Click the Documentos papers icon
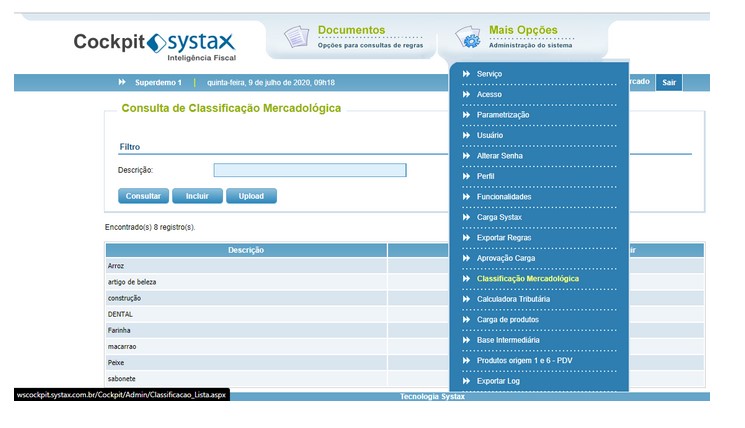This screenshot has width=745, height=428. (x=296, y=37)
